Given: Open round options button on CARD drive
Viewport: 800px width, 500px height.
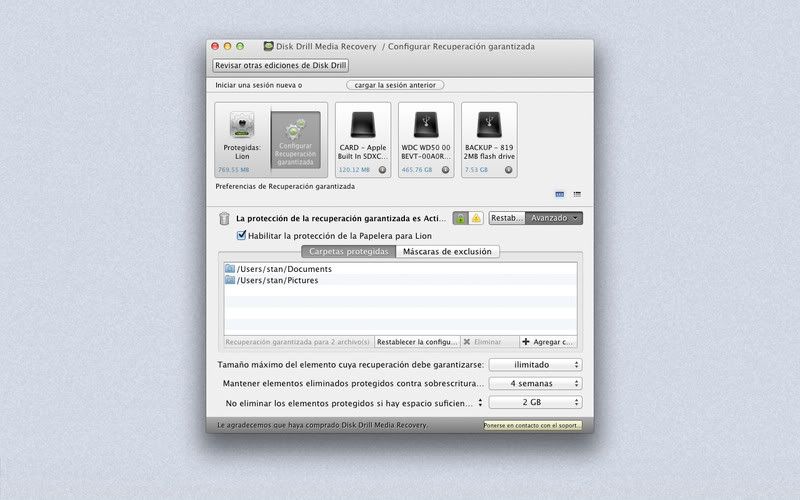Looking at the screenshot, I should [x=382, y=170].
